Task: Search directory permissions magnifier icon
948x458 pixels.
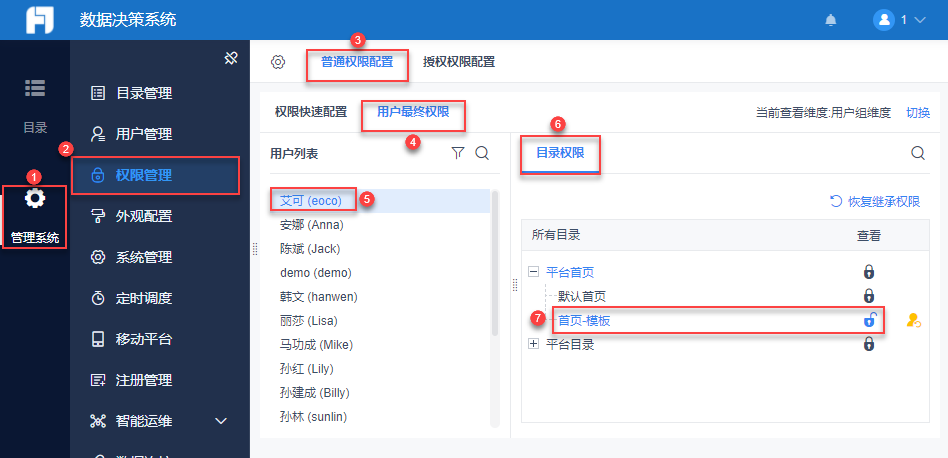Action: (x=918, y=153)
